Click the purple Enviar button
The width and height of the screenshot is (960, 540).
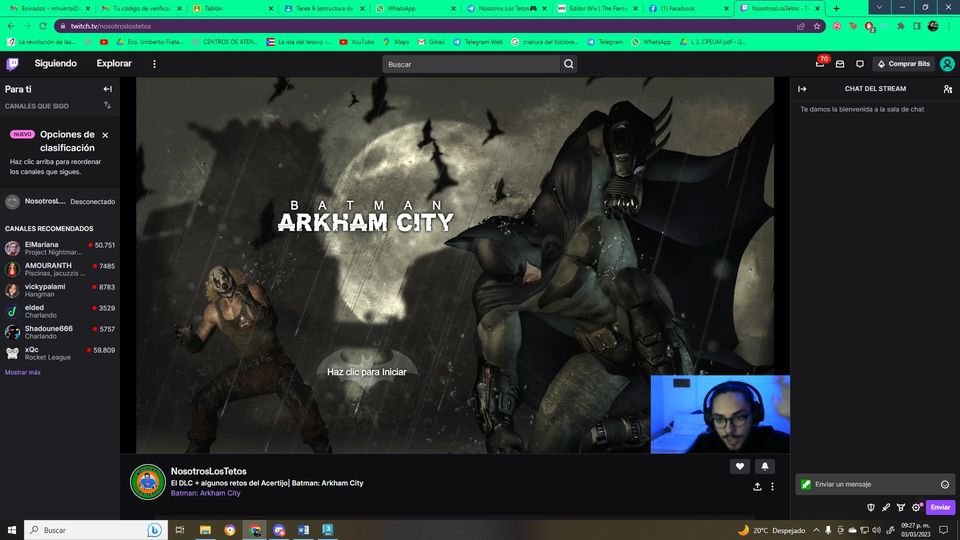(940, 508)
